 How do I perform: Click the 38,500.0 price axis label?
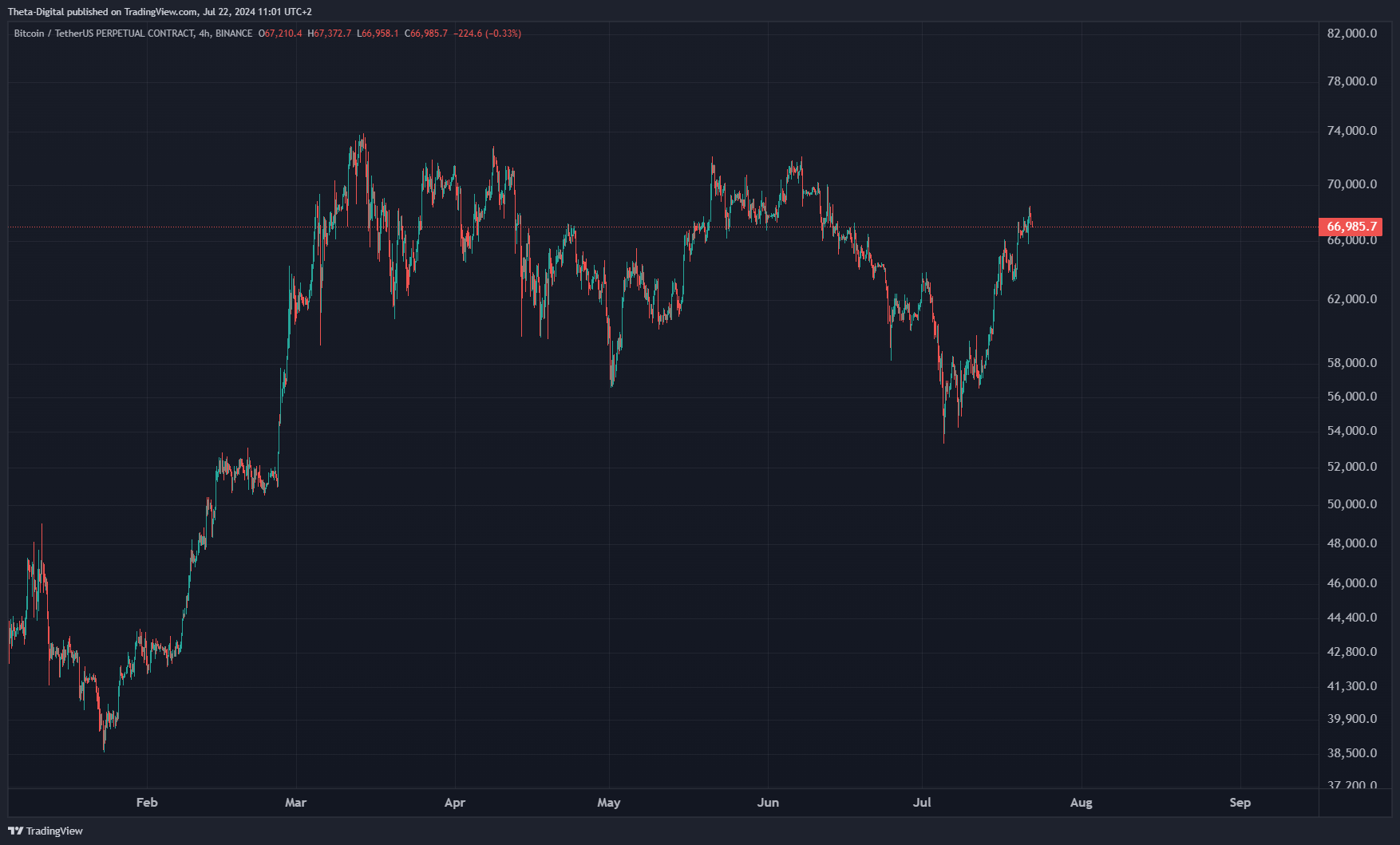click(x=1352, y=753)
